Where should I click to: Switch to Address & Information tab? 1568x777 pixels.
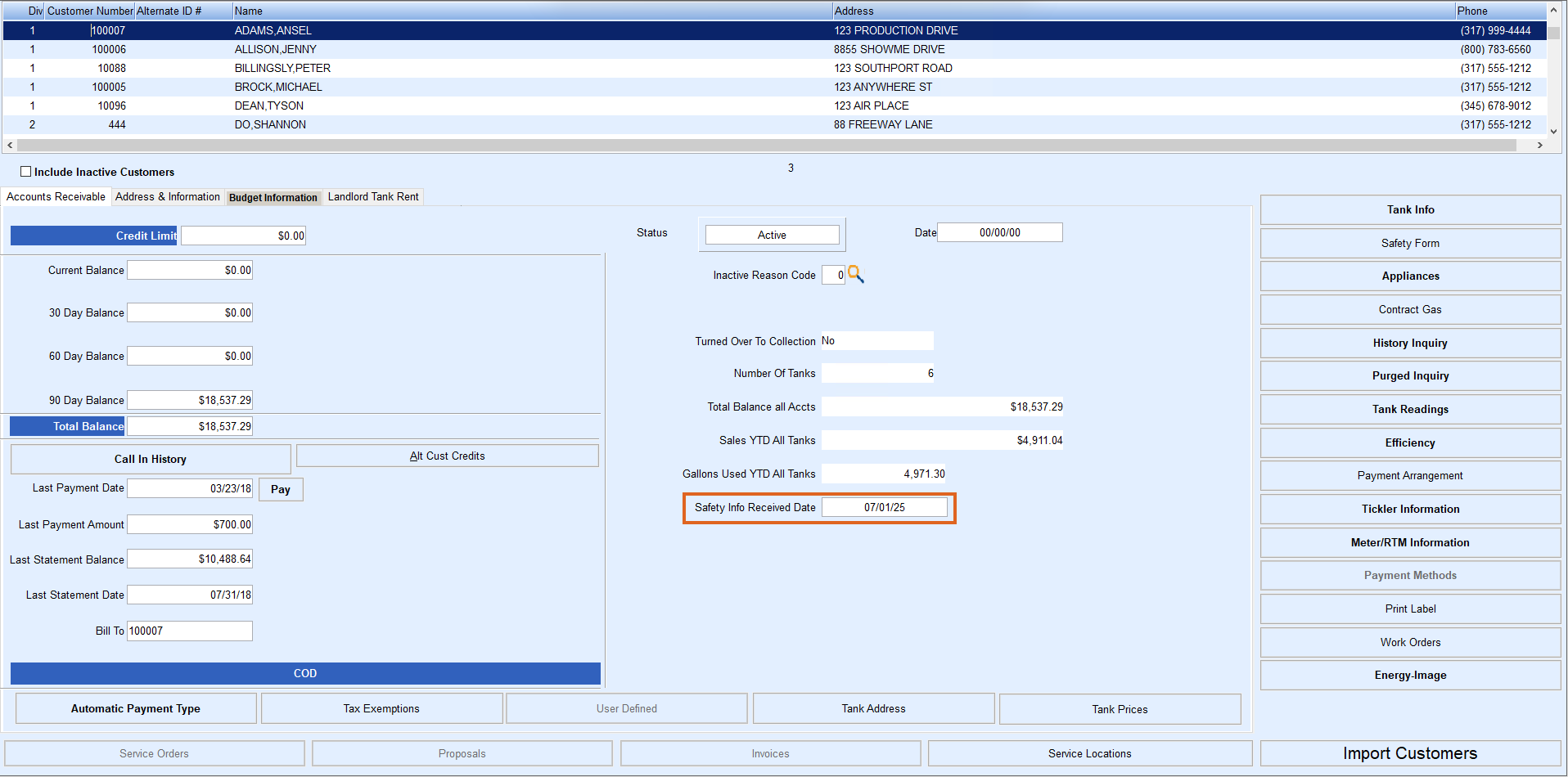click(x=167, y=197)
